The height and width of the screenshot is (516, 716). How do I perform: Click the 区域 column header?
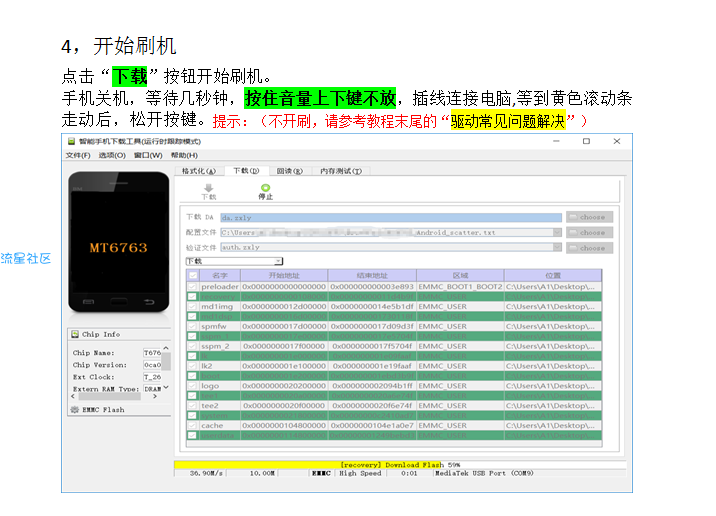point(460,275)
